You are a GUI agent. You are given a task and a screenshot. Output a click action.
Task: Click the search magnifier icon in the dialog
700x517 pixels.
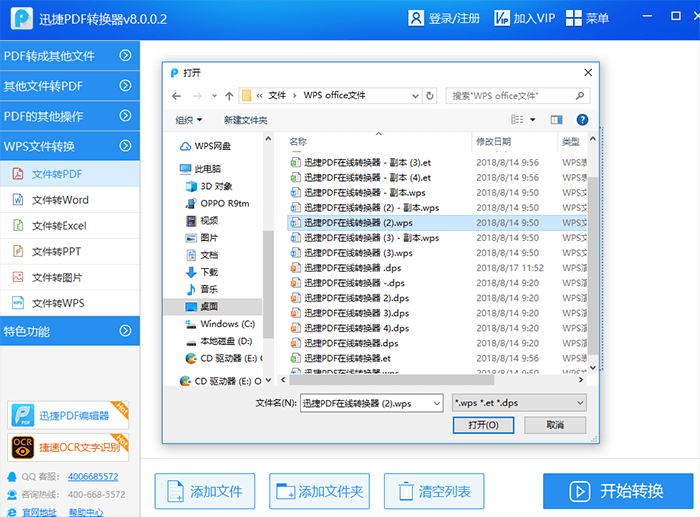tap(579, 96)
